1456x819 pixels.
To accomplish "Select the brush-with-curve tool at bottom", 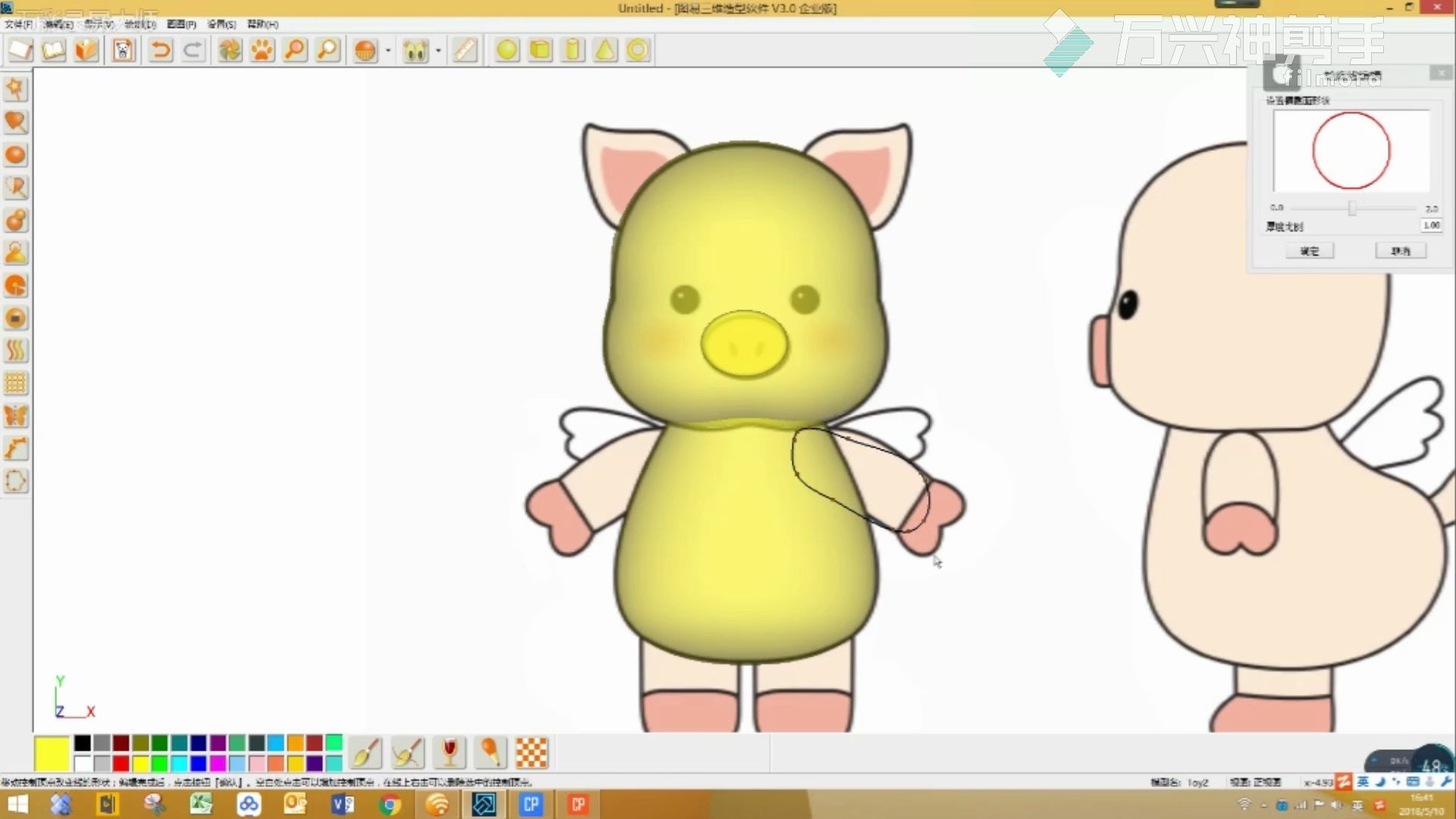I will coord(407,753).
